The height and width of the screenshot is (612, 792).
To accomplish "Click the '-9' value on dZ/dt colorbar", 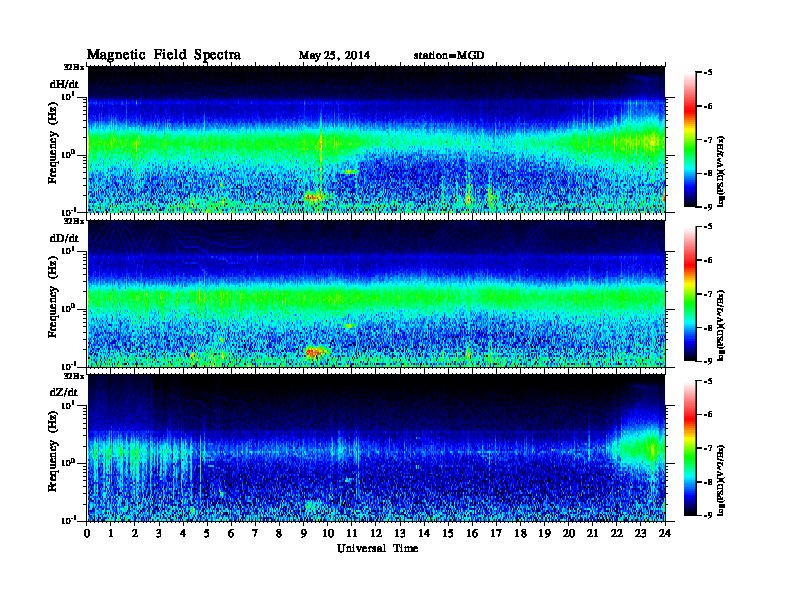I will (708, 515).
